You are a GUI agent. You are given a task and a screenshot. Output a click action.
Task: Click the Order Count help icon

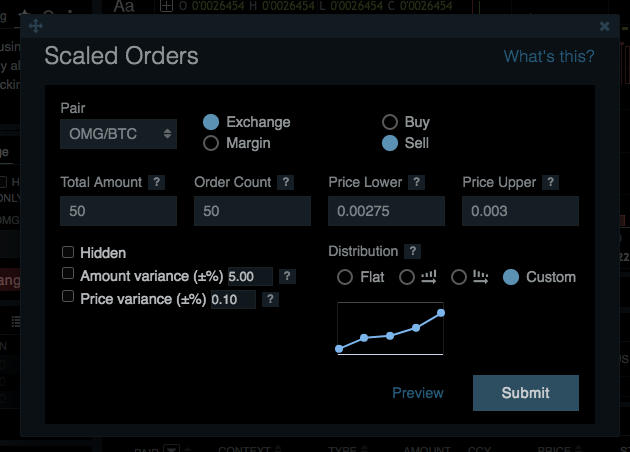286,182
